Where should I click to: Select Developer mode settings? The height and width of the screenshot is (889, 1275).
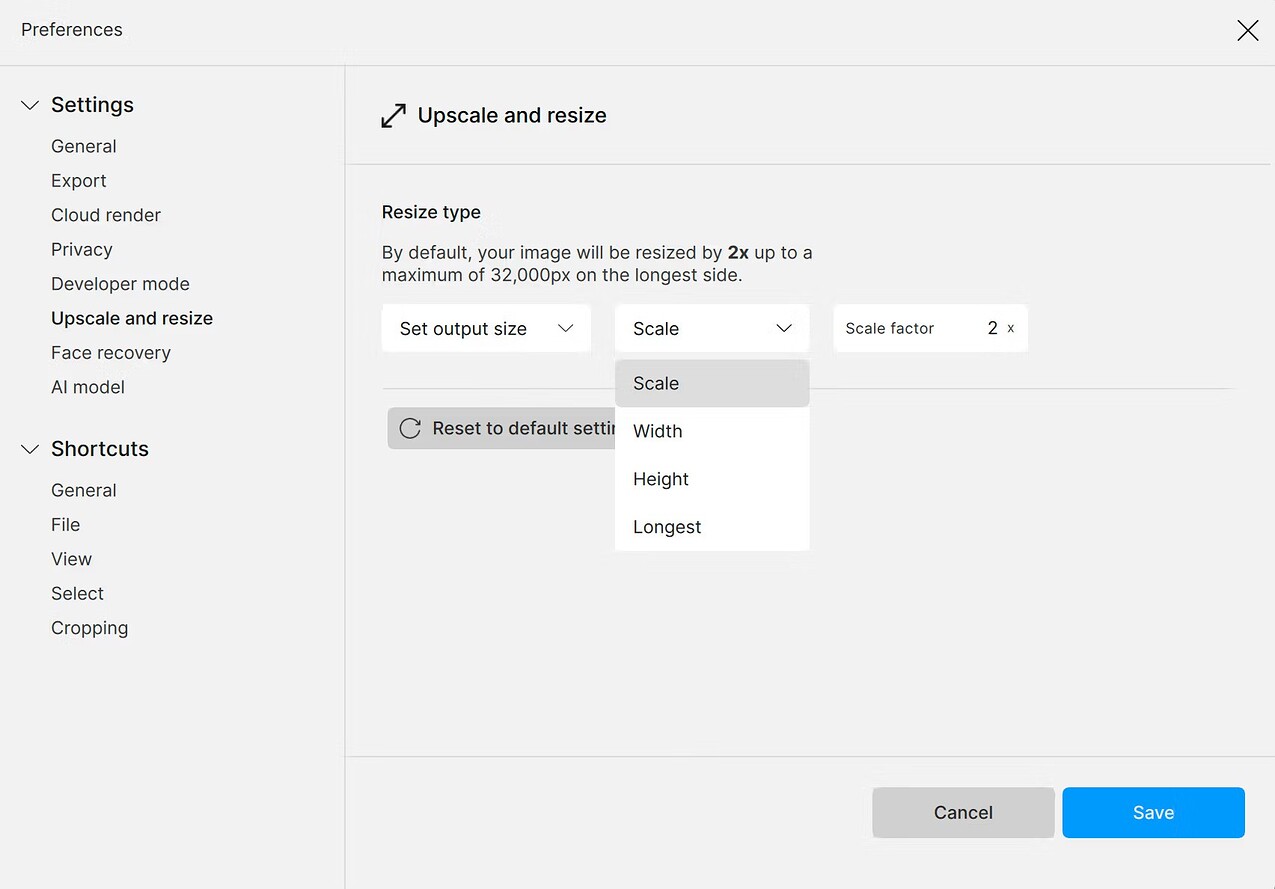click(120, 284)
